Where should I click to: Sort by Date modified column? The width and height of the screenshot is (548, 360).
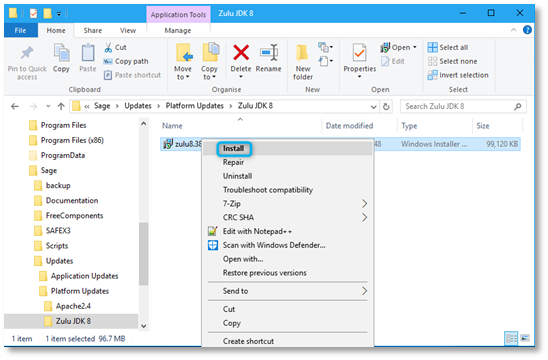(349, 126)
